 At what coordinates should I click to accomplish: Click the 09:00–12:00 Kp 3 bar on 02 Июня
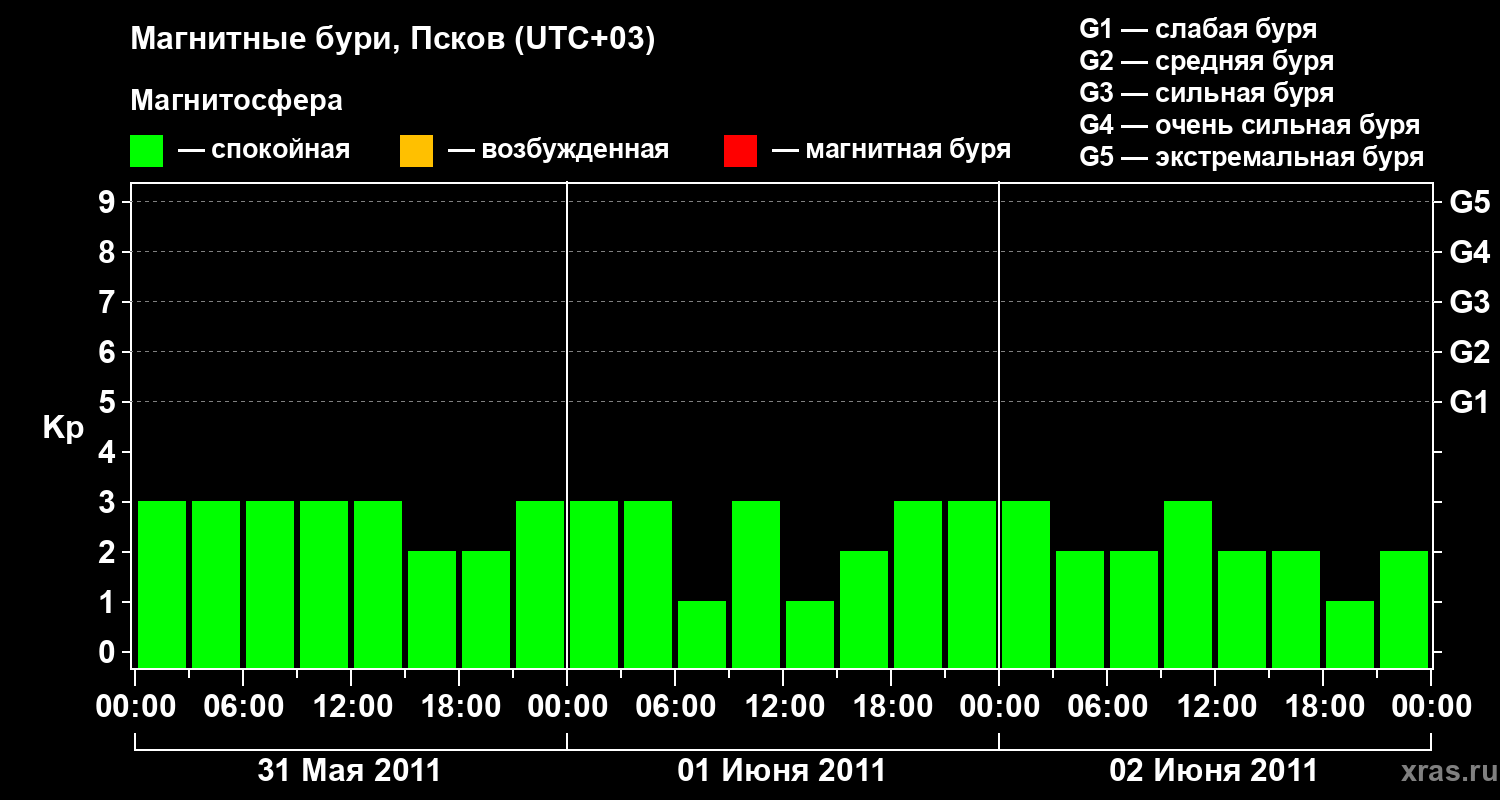(x=1188, y=584)
